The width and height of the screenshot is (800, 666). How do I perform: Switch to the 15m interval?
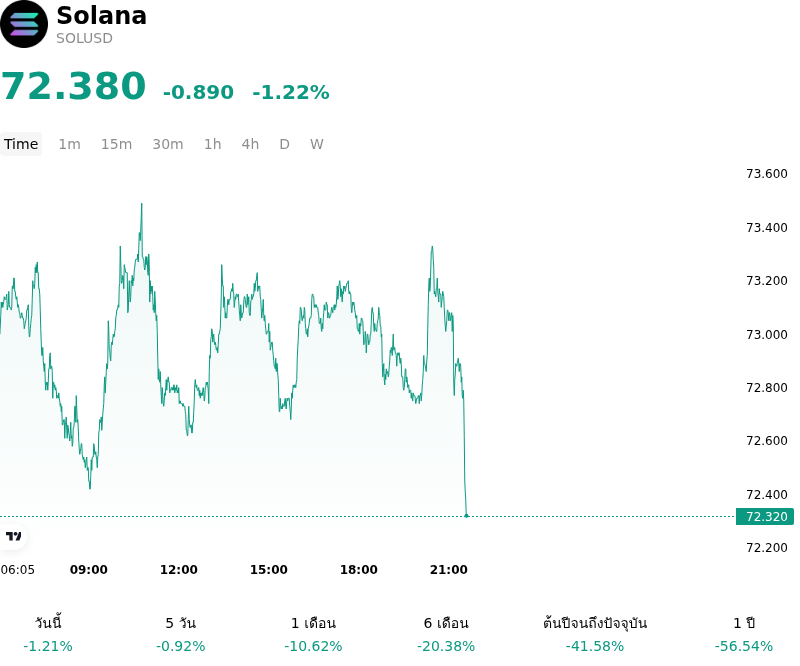[116, 144]
